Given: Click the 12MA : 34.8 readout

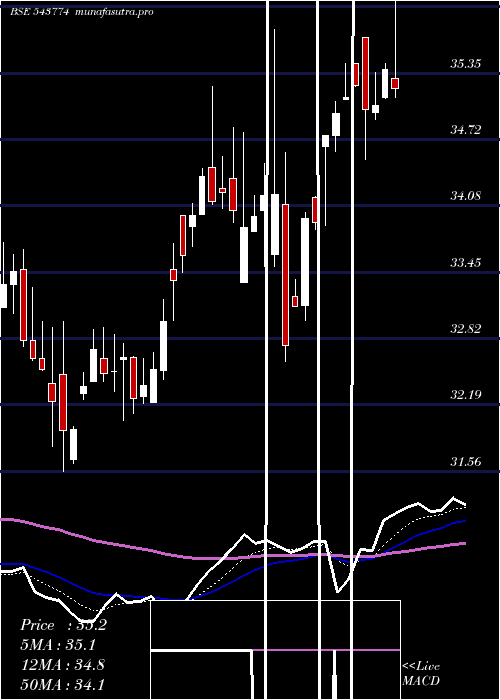Looking at the screenshot, I should click(63, 664).
